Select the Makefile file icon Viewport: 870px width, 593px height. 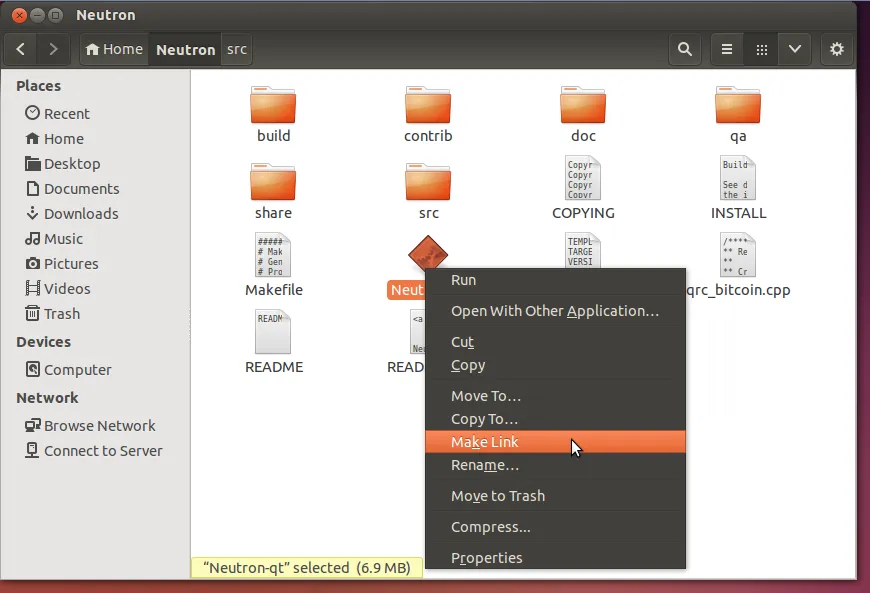[x=273, y=255]
